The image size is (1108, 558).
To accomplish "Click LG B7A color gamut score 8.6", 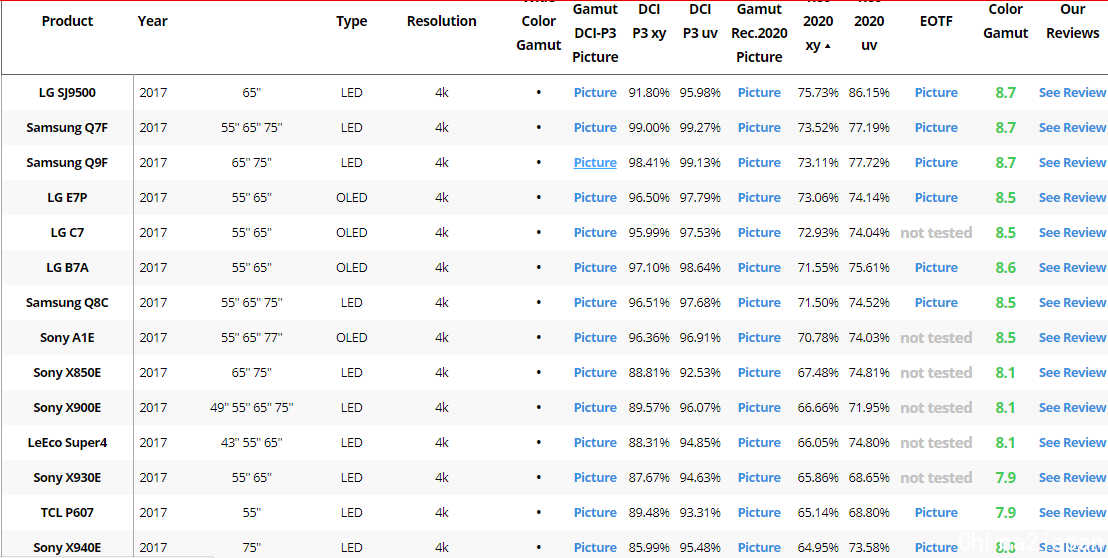I will pyautogui.click(x=1006, y=268).
